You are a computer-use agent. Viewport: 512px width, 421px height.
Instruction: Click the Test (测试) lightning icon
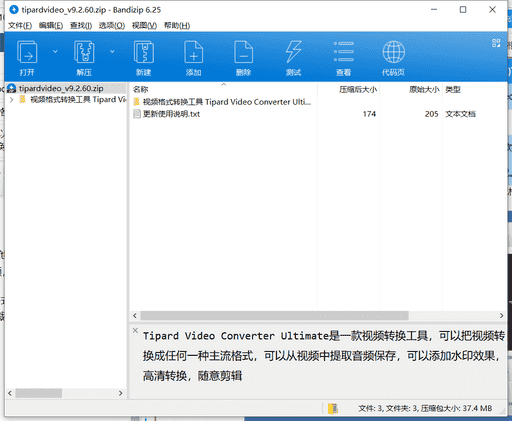[x=294, y=52]
